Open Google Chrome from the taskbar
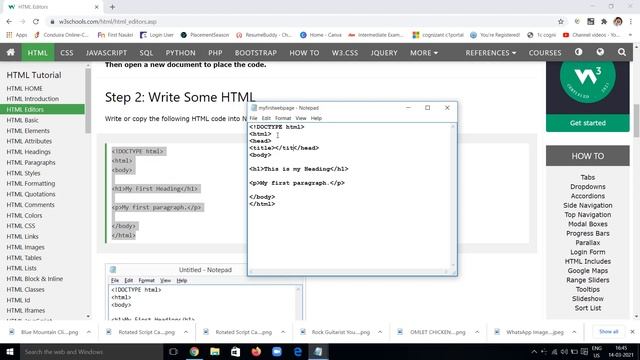Viewport: 640px width, 360px height. [194, 351]
